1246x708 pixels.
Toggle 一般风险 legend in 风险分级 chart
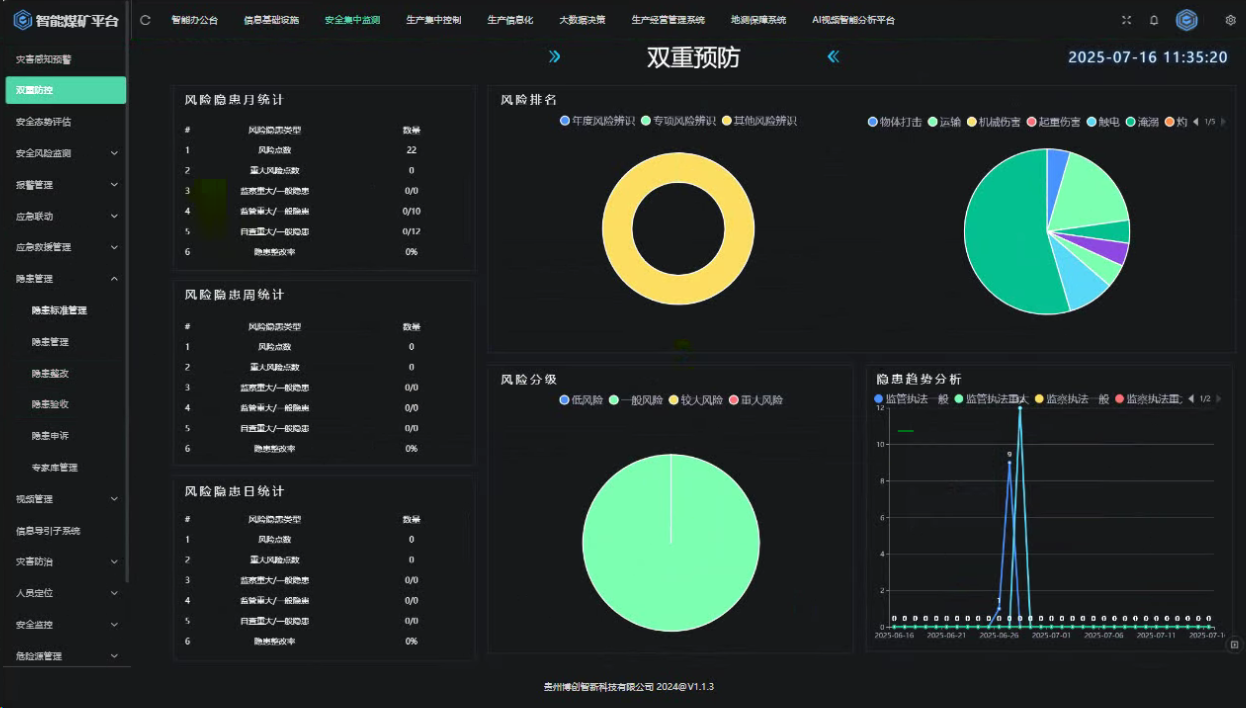(635, 400)
